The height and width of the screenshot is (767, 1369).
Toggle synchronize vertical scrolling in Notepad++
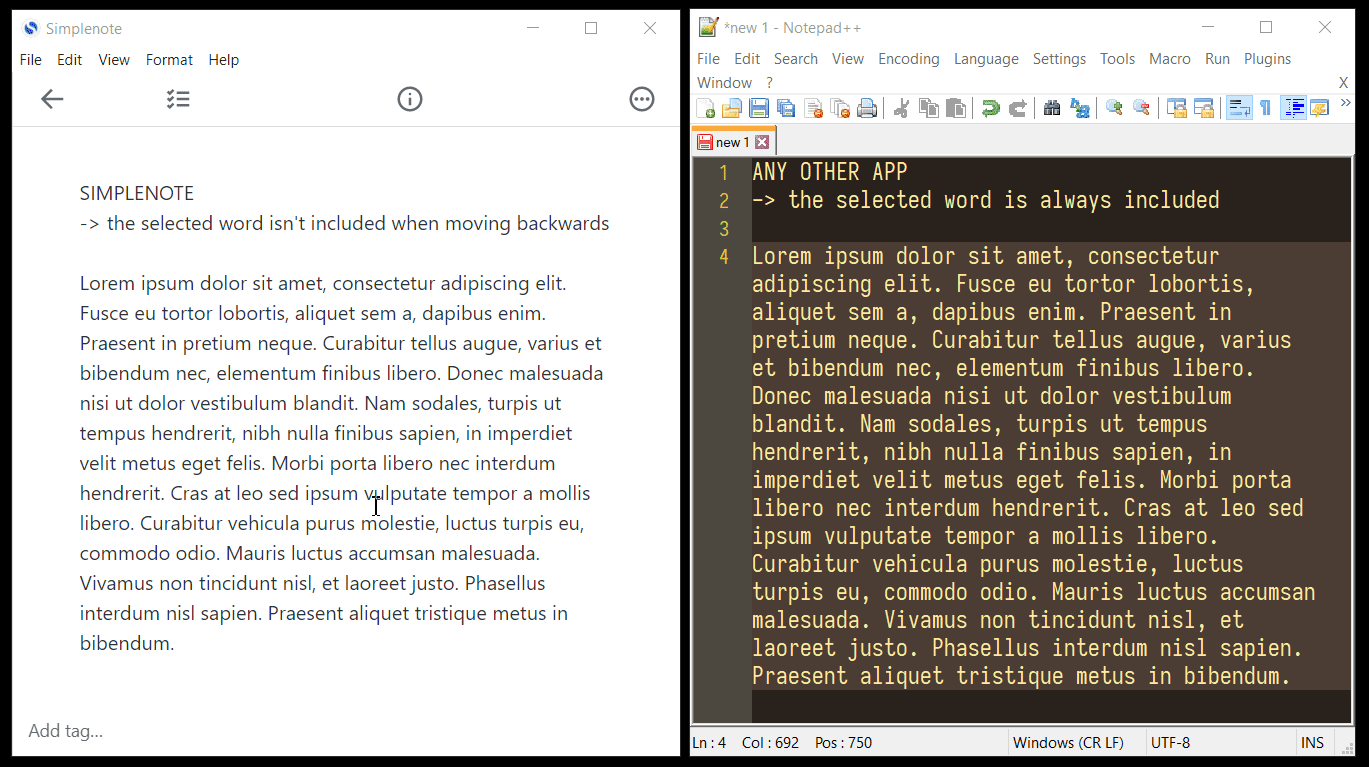tap(1176, 108)
